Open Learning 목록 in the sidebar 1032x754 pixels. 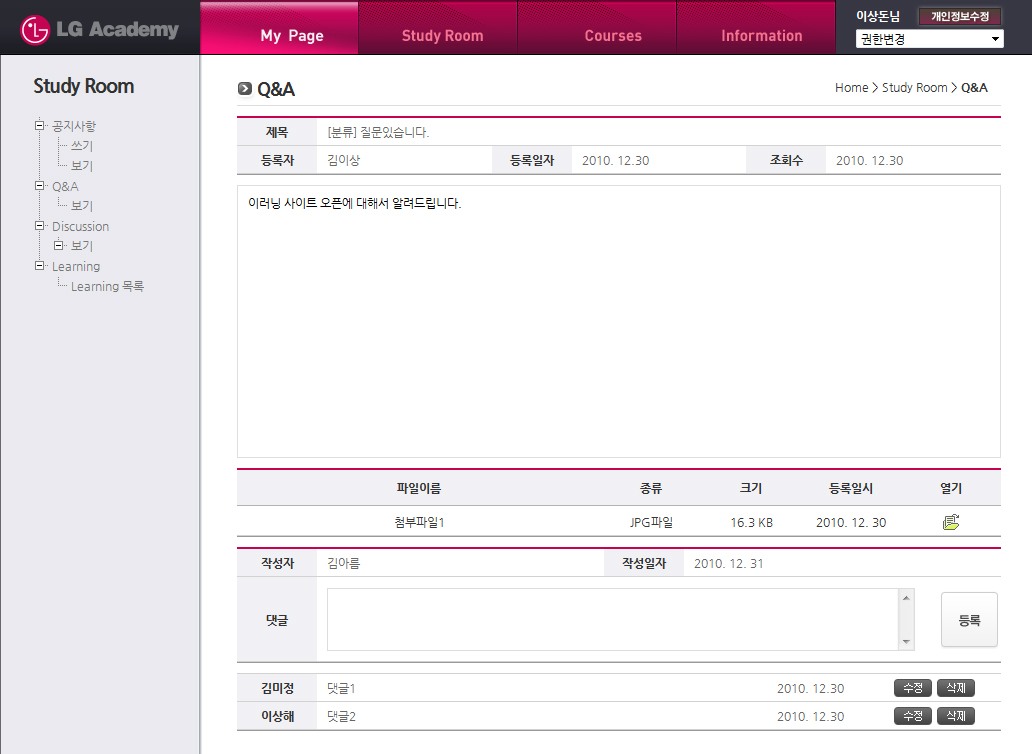(107, 286)
